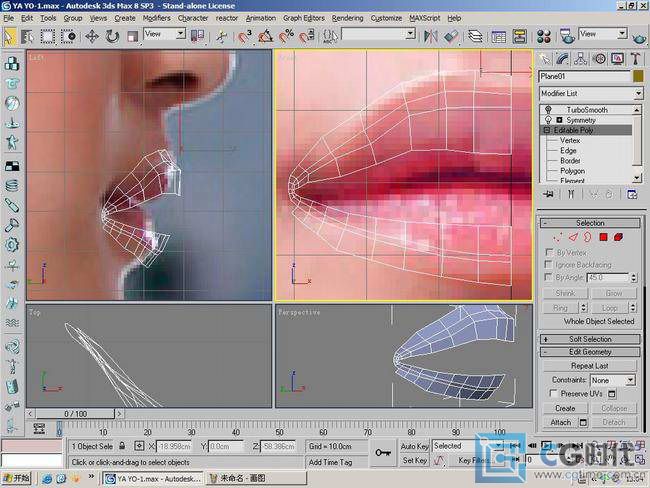
Task: Open Material Editor spheres icon
Action: (543, 36)
